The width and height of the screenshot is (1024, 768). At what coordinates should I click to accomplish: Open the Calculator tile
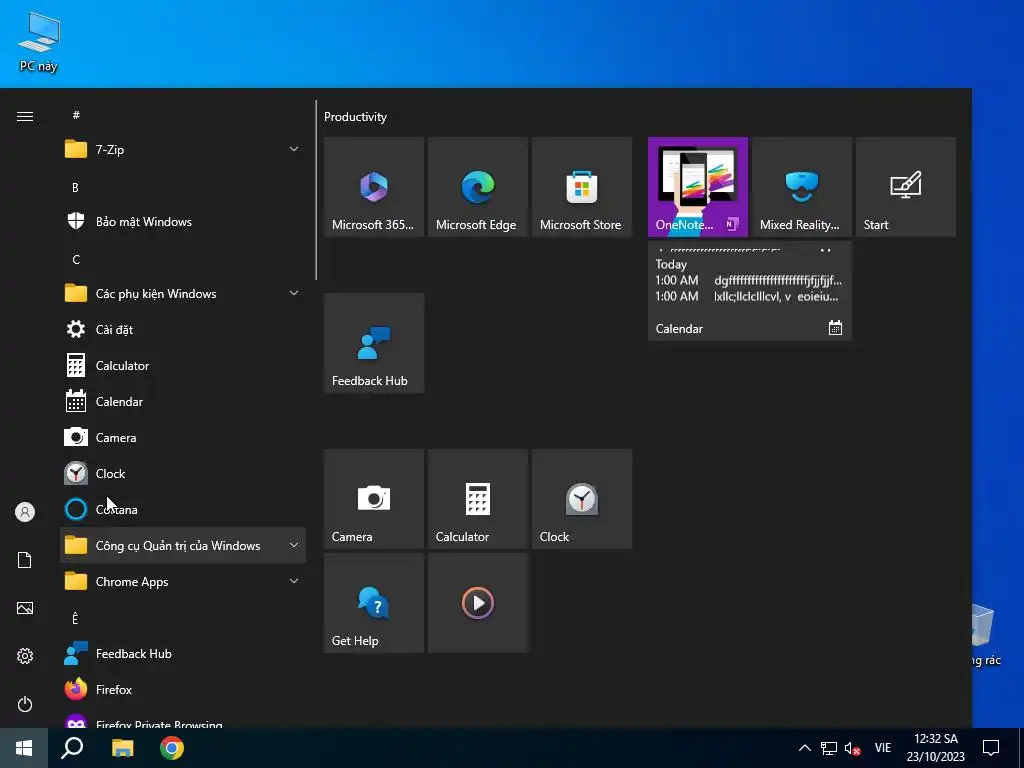click(x=477, y=499)
